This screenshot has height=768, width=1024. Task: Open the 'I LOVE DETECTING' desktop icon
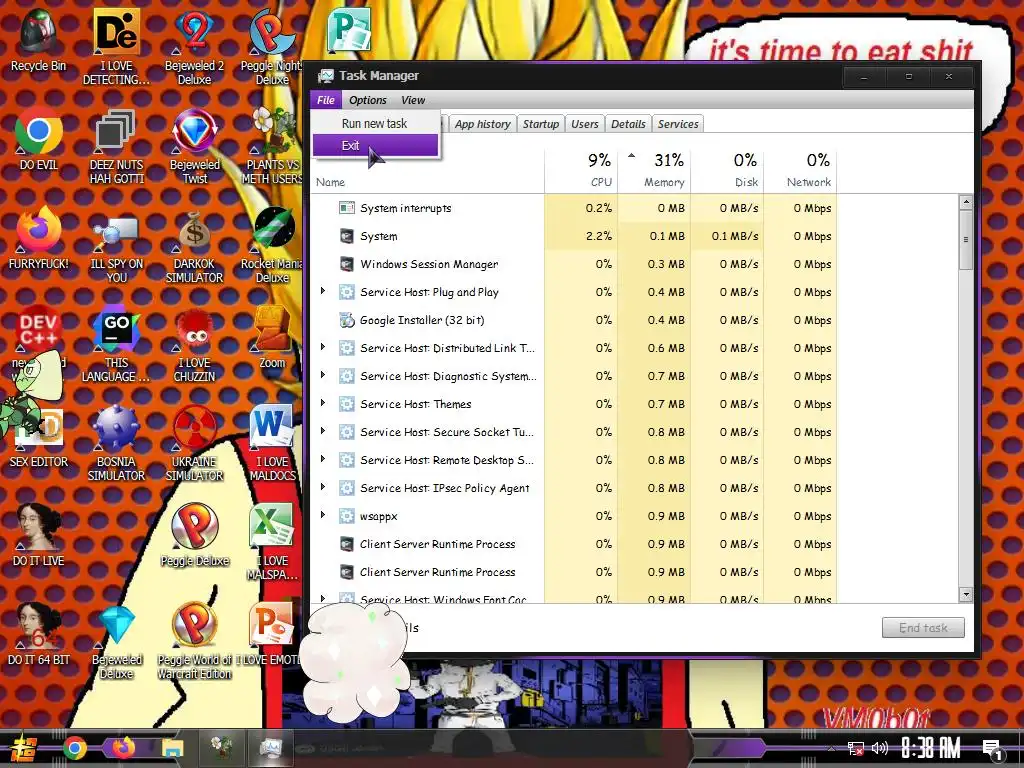click(x=116, y=46)
